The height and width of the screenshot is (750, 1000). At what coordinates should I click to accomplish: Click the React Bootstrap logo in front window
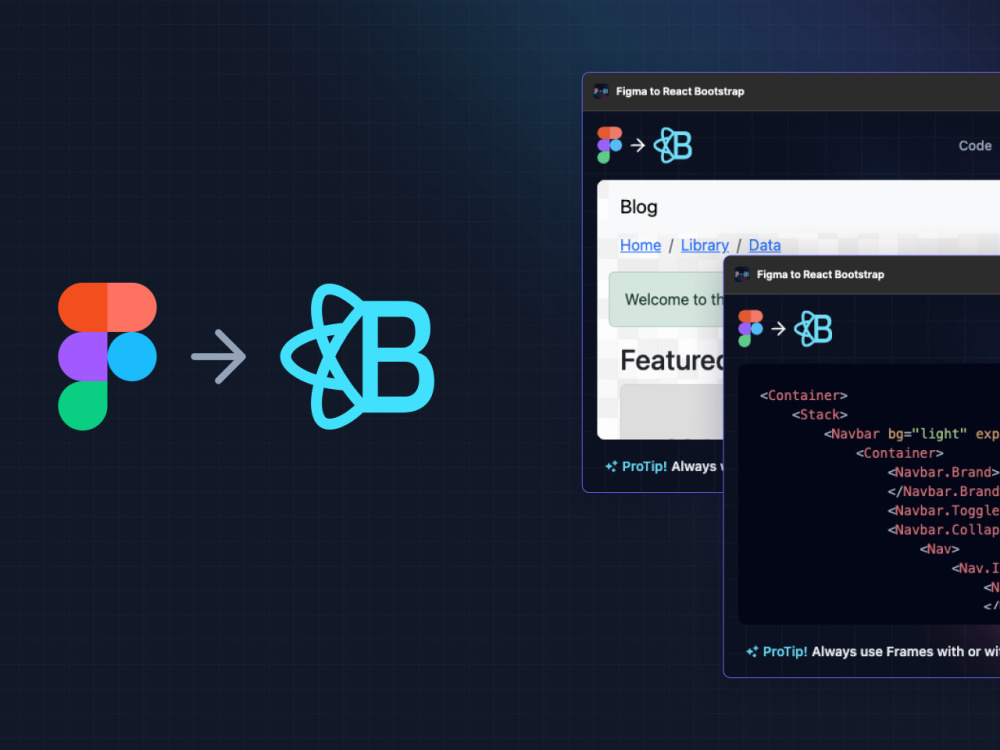(x=813, y=328)
